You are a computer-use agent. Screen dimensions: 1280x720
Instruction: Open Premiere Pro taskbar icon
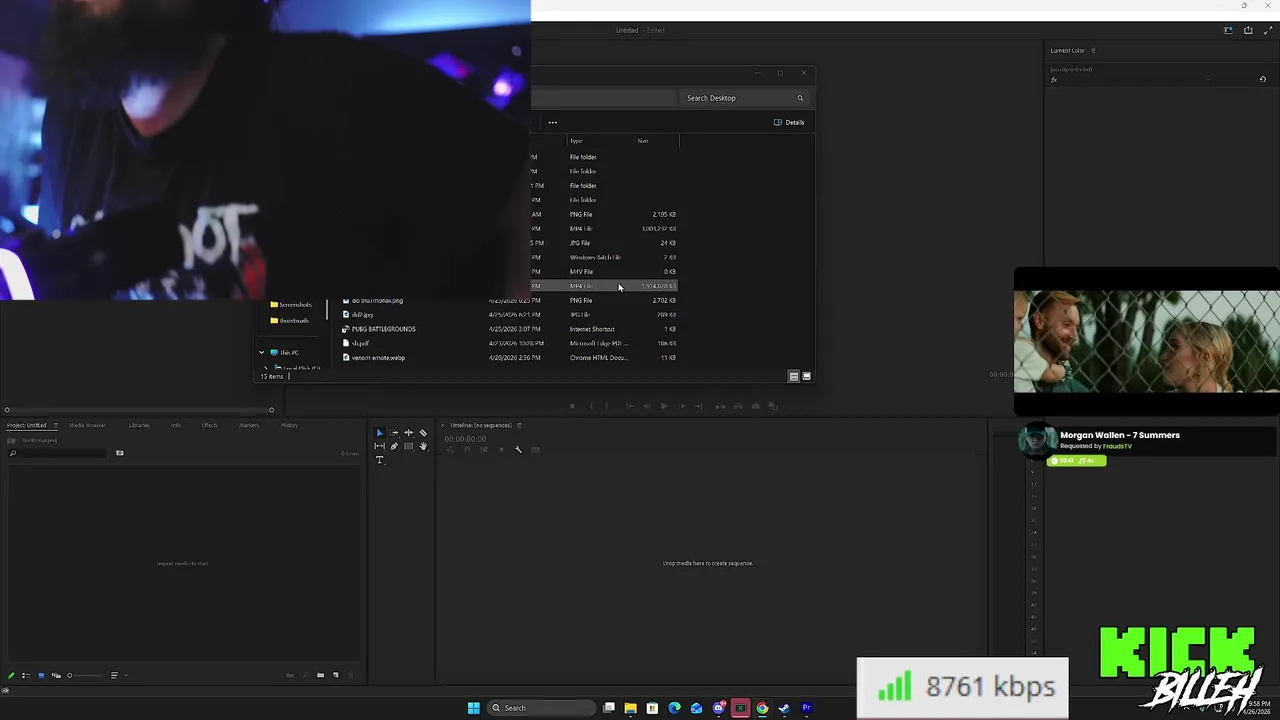[x=806, y=708]
